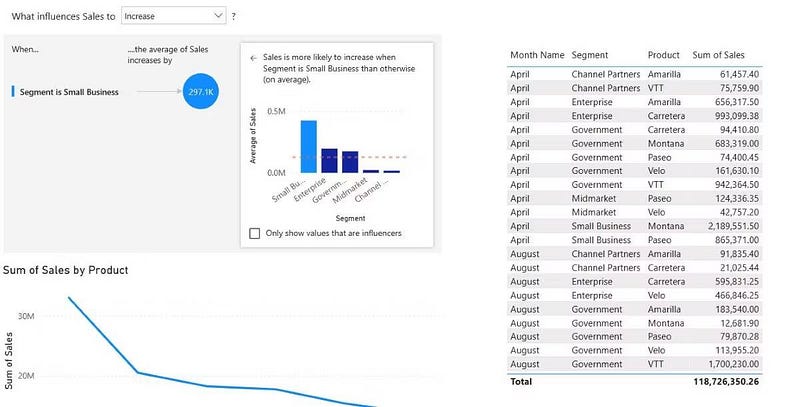Image resolution: width=800 pixels, height=407 pixels.
Task: Select the 297.1K influence bubble
Action: point(201,91)
